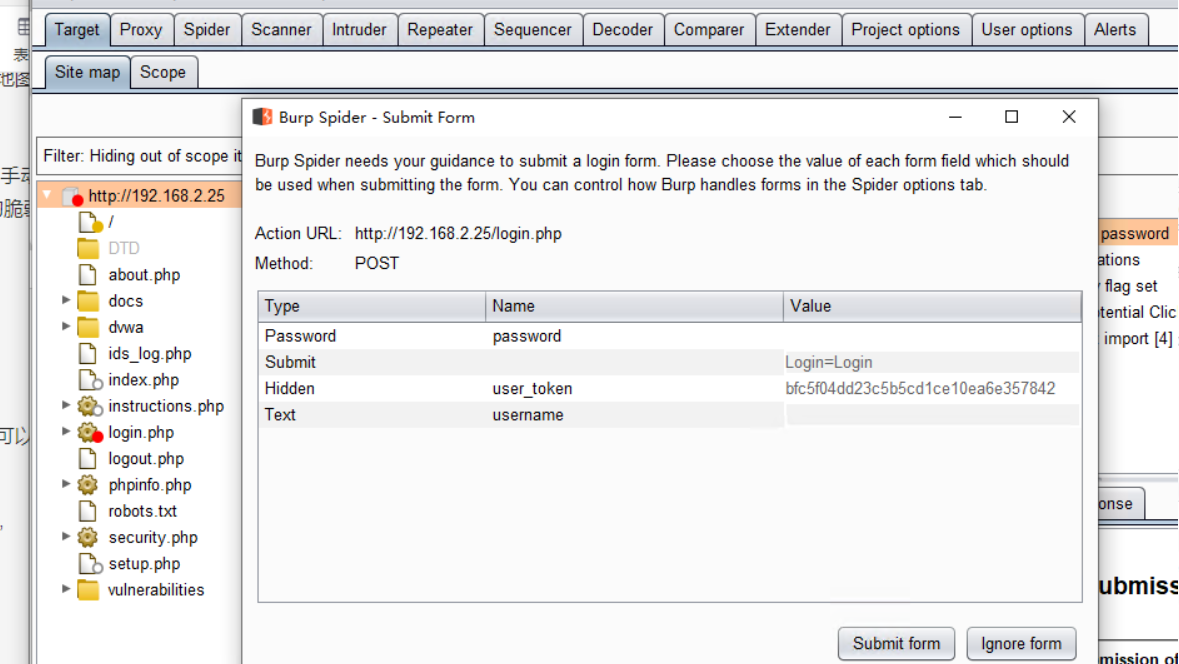Expand the instructions.php tree node
Screen dimensions: 1179x664
point(66,406)
